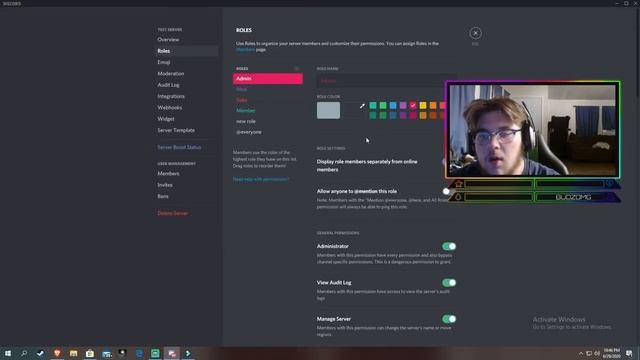Pick the teal color swatch in the top row
Screen dimensions: 640x360
(373, 106)
